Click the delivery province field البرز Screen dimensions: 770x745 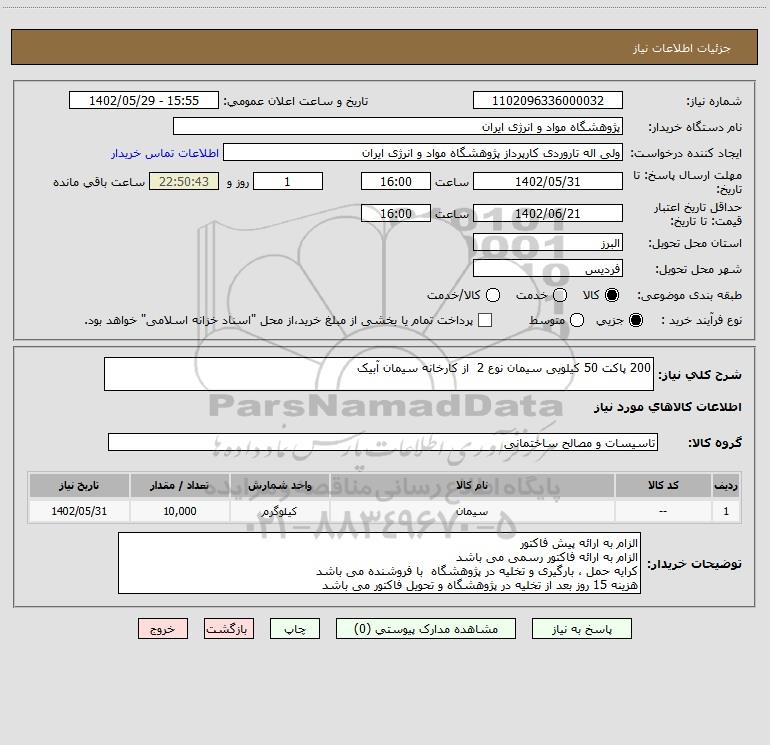coord(548,243)
